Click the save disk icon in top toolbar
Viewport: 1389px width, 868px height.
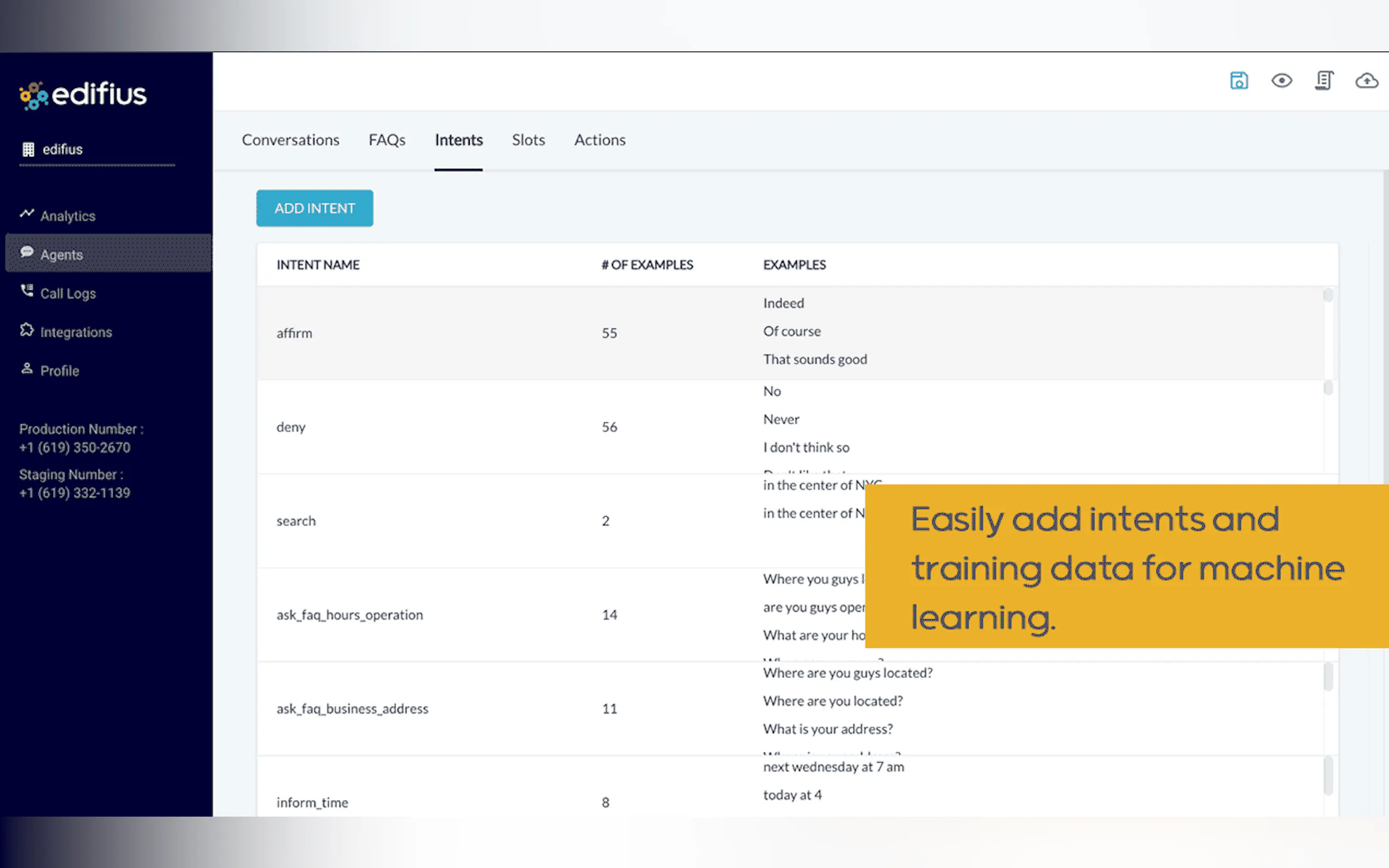pos(1239,80)
